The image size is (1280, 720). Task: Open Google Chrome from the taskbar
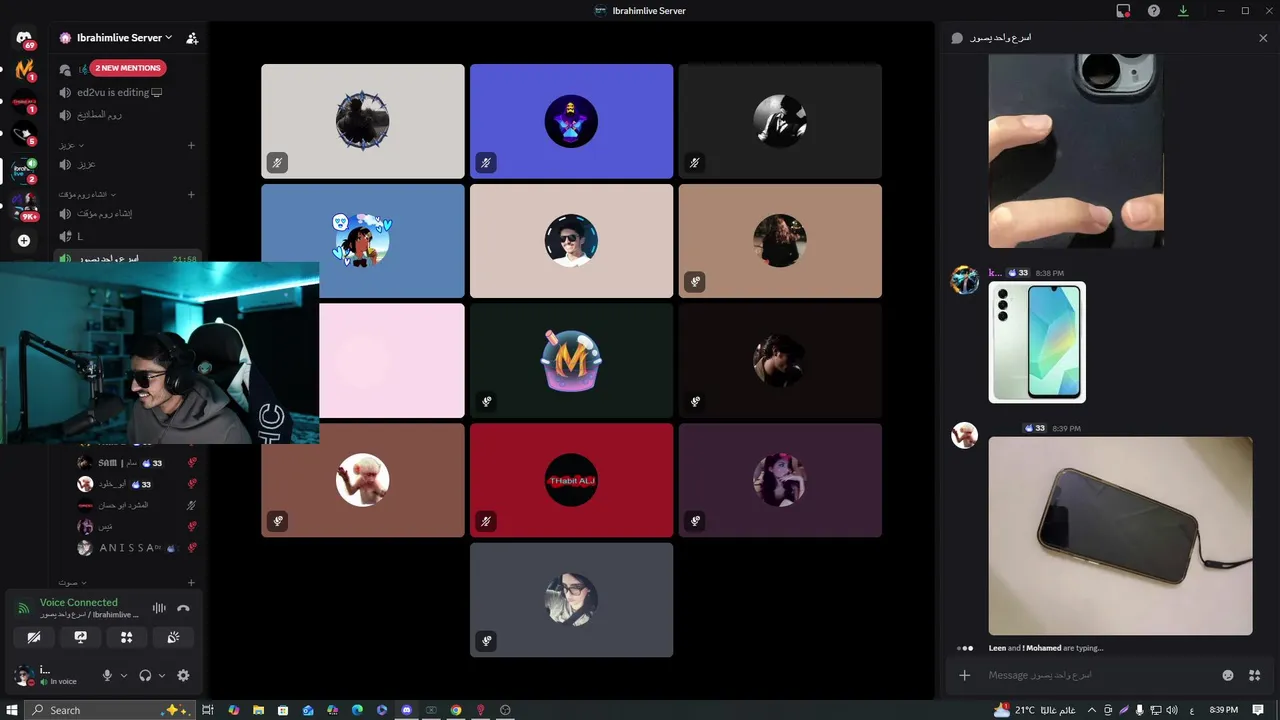[456, 710]
